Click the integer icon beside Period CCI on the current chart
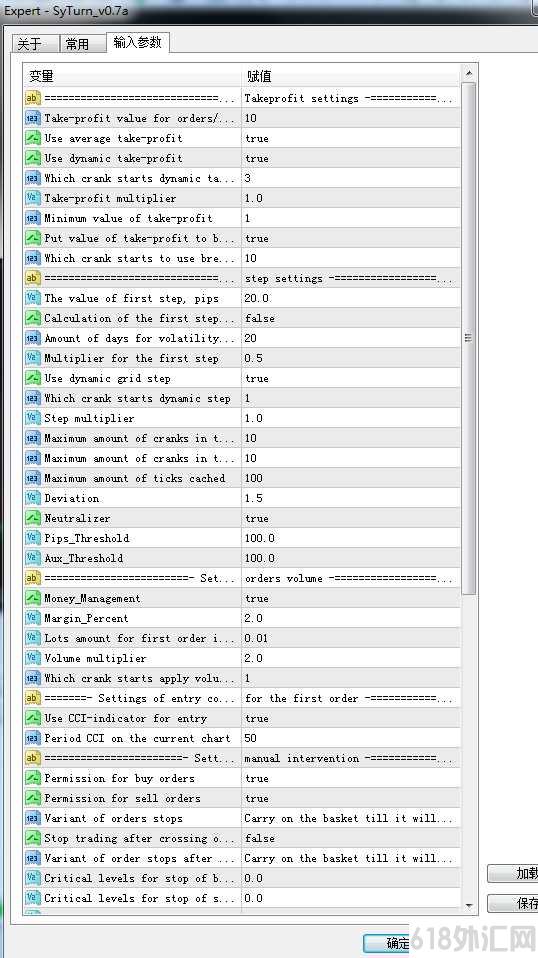Screen dimensions: 538x958 point(32,738)
